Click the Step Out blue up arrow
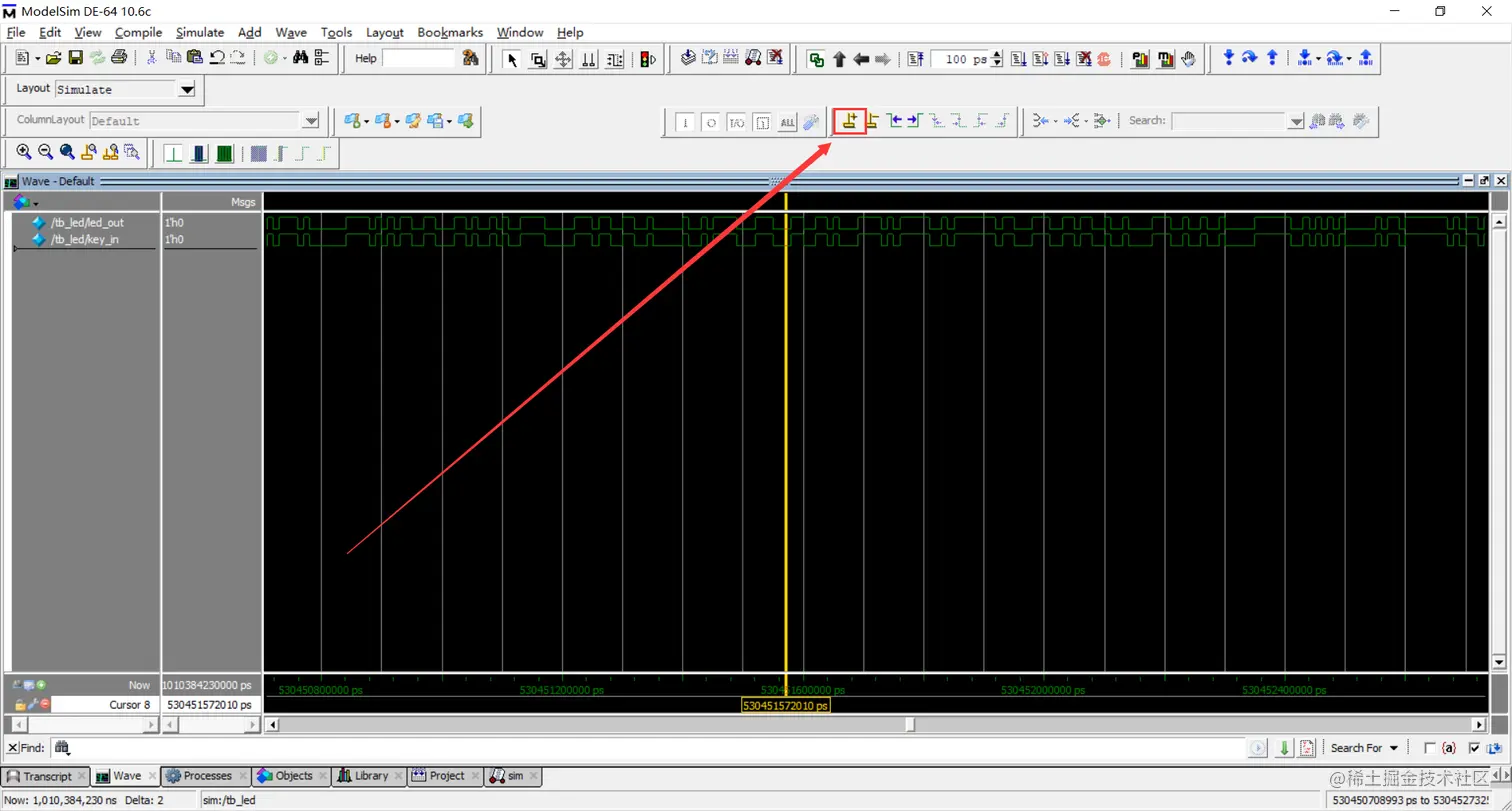This screenshot has width=1512, height=811. (1272, 59)
